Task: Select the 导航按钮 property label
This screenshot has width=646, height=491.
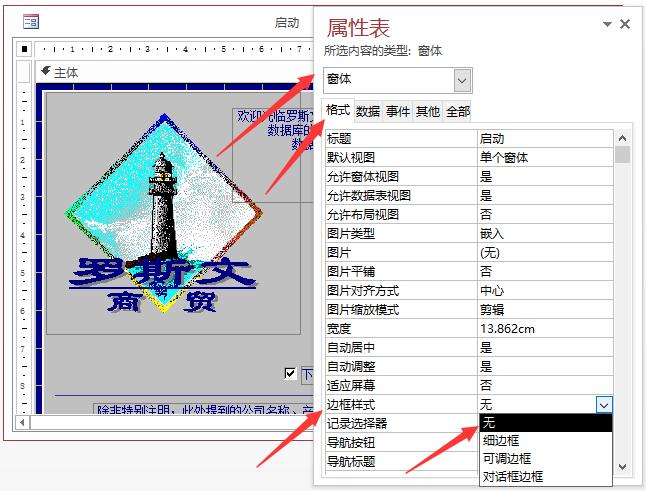Action: coord(351,443)
